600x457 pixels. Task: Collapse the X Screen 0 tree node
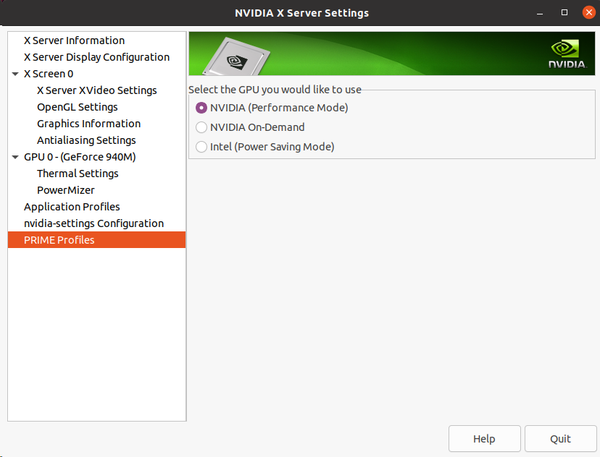pos(15,74)
